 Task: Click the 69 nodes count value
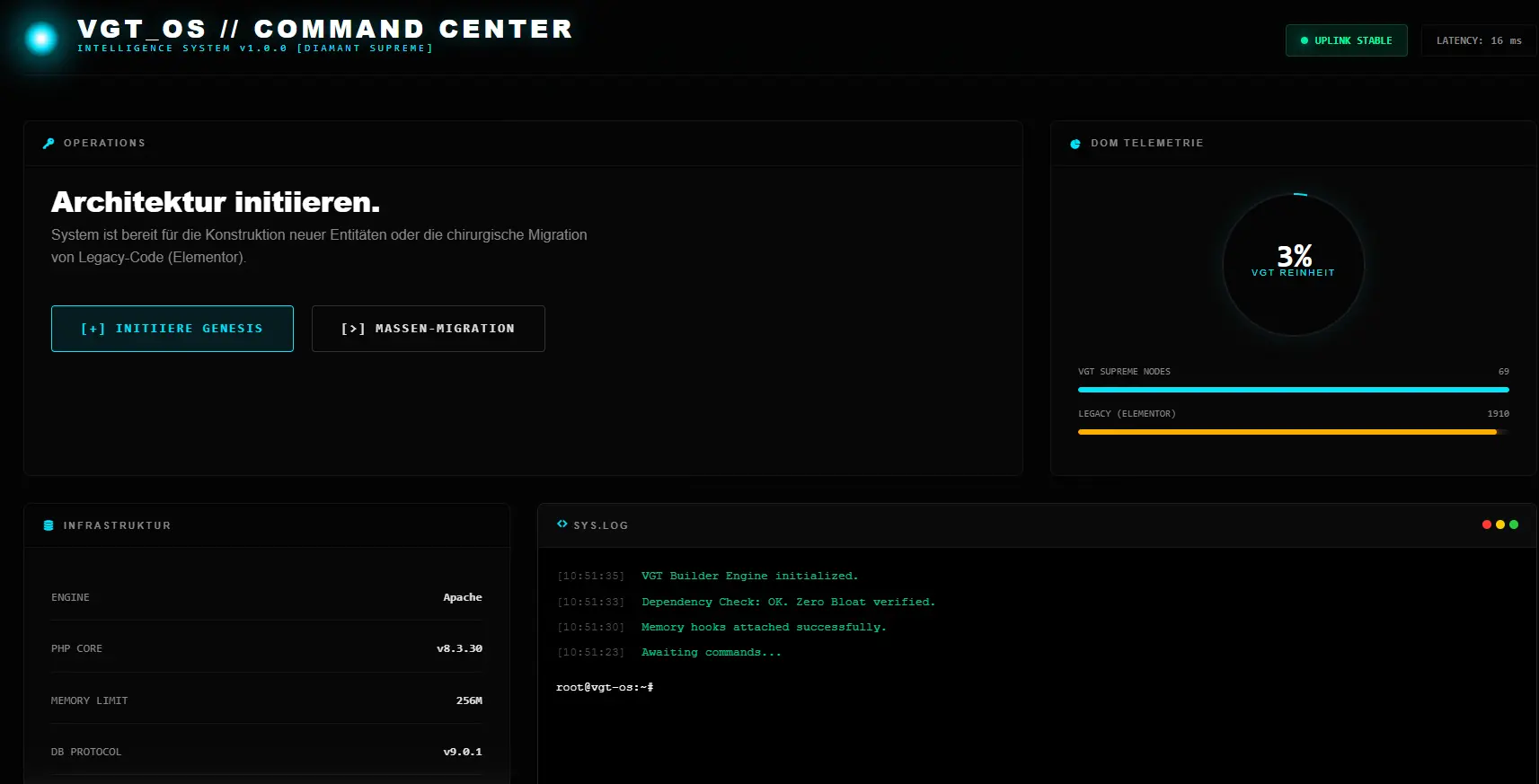[1504, 372]
